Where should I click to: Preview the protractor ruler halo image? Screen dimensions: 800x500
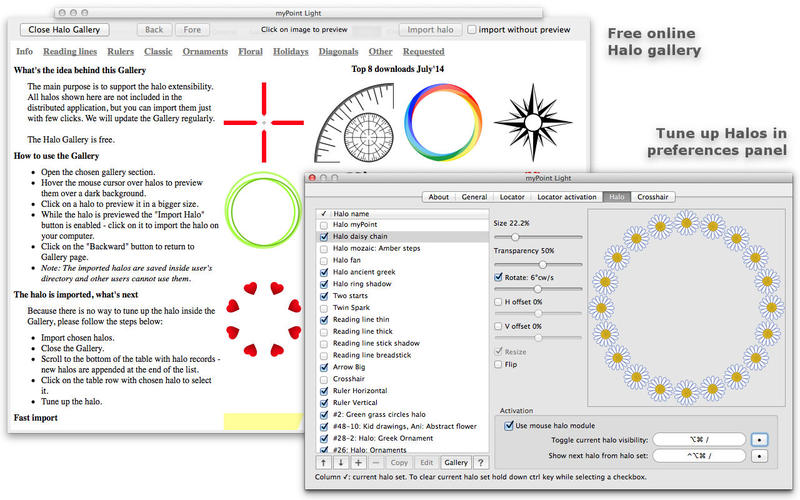point(355,122)
